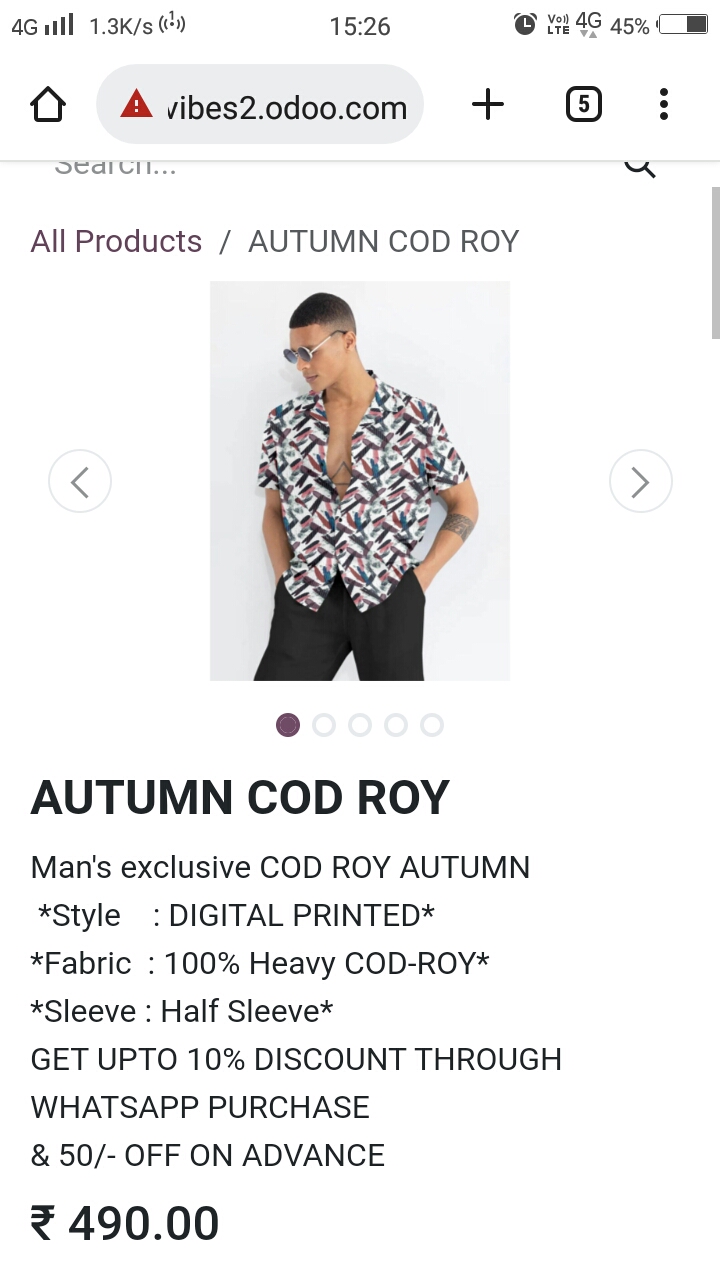Select the first carousel indicator dot
Screen dimensions: 720x1280
click(288, 725)
